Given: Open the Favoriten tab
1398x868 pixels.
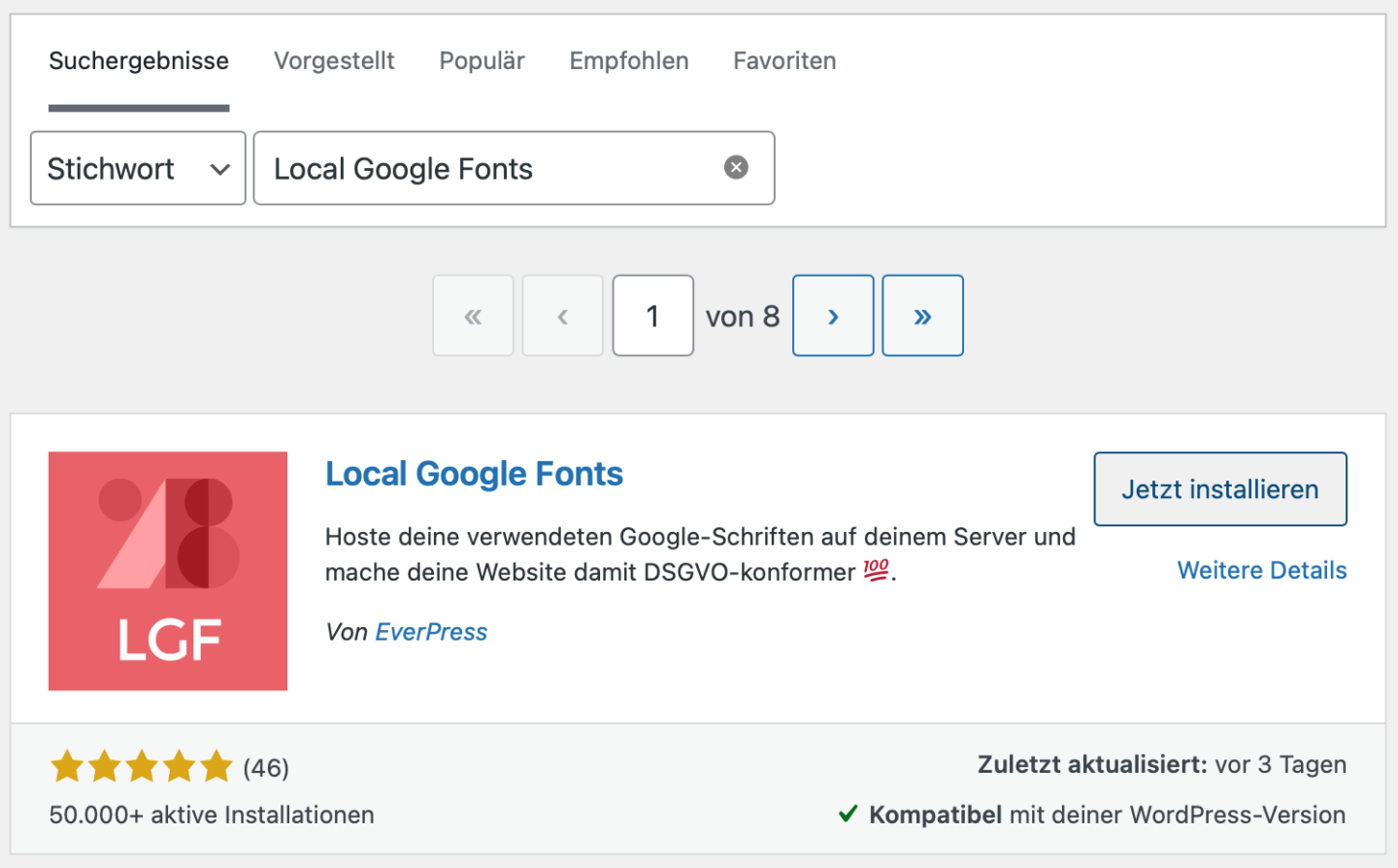Looking at the screenshot, I should [x=784, y=61].
